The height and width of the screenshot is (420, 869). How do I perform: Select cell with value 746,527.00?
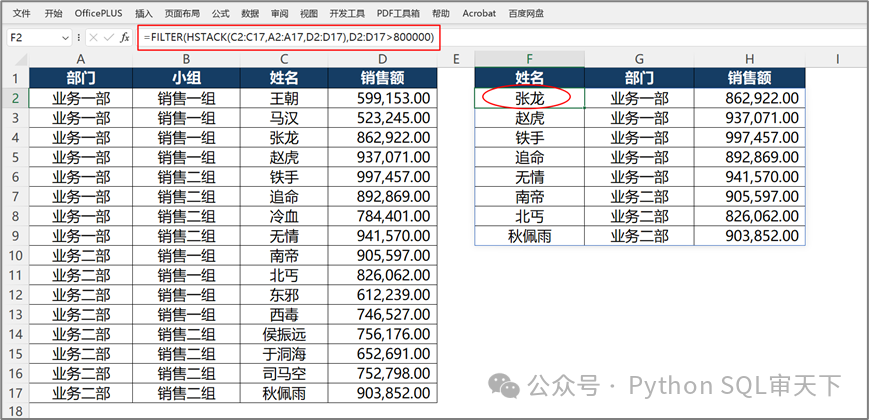tap(382, 315)
